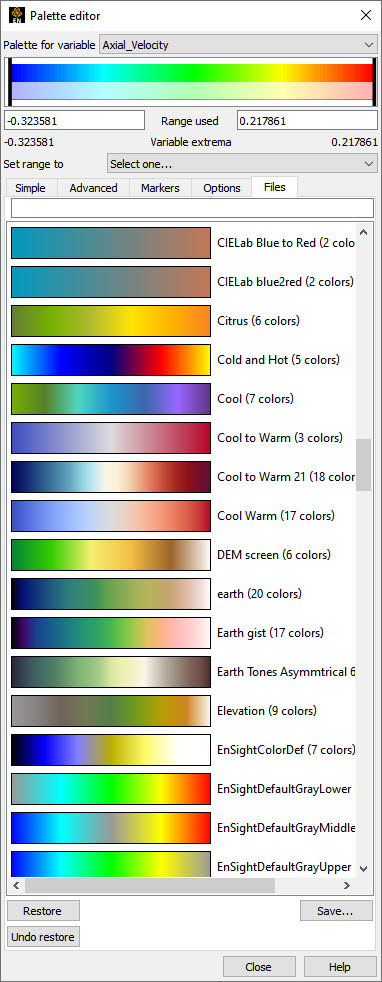Click the vertical scrollbar down arrow
The image size is (382, 982).
click(364, 869)
